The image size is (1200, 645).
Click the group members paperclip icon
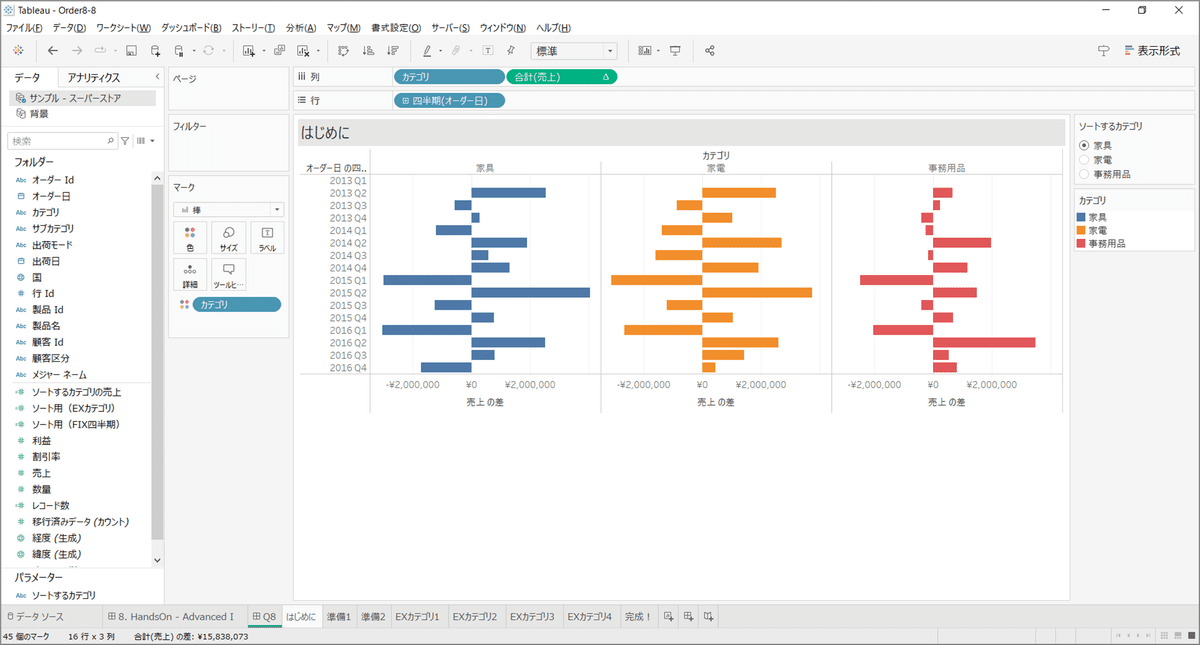click(x=457, y=50)
